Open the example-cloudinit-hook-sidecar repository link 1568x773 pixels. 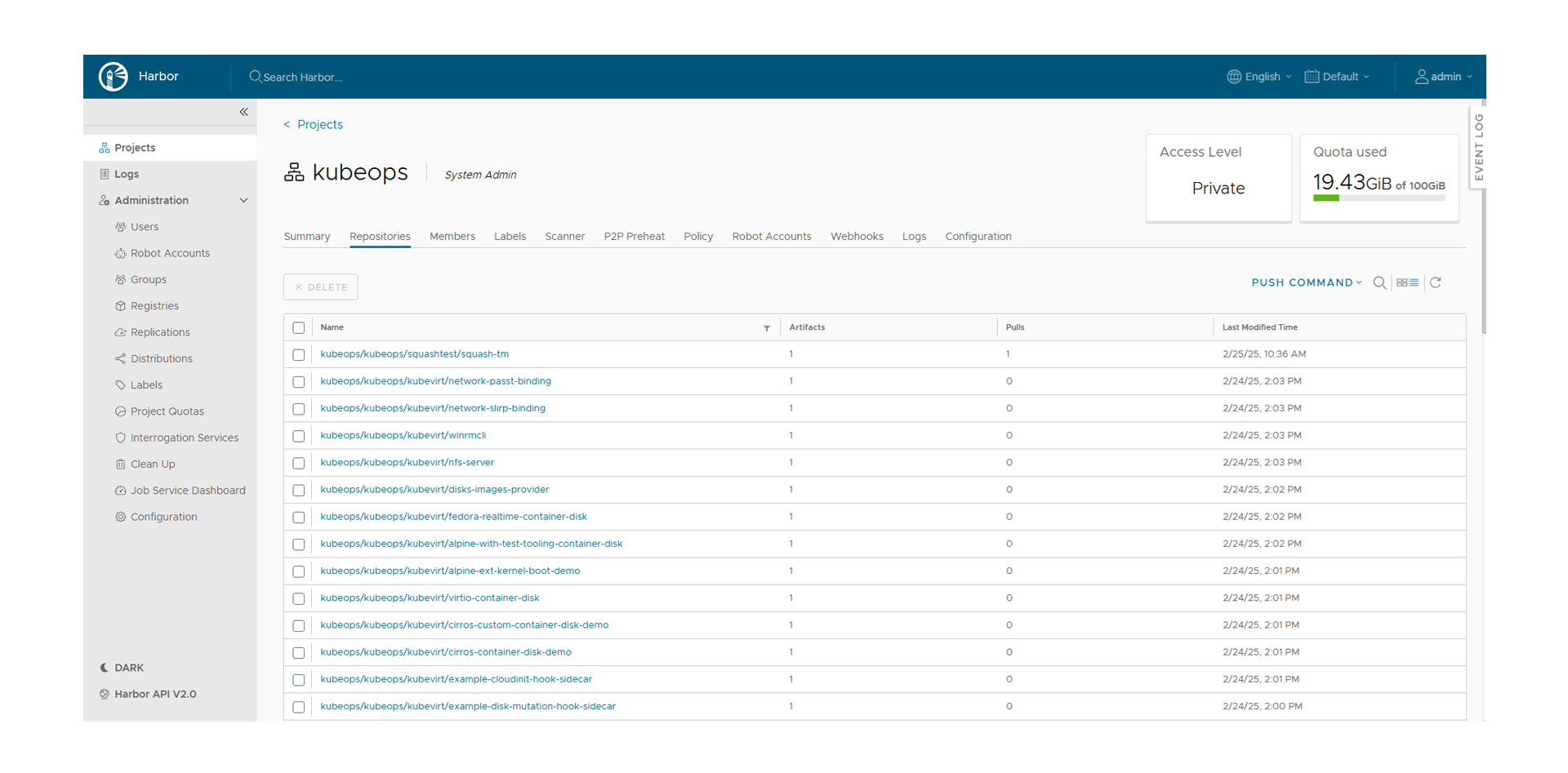[457, 679]
